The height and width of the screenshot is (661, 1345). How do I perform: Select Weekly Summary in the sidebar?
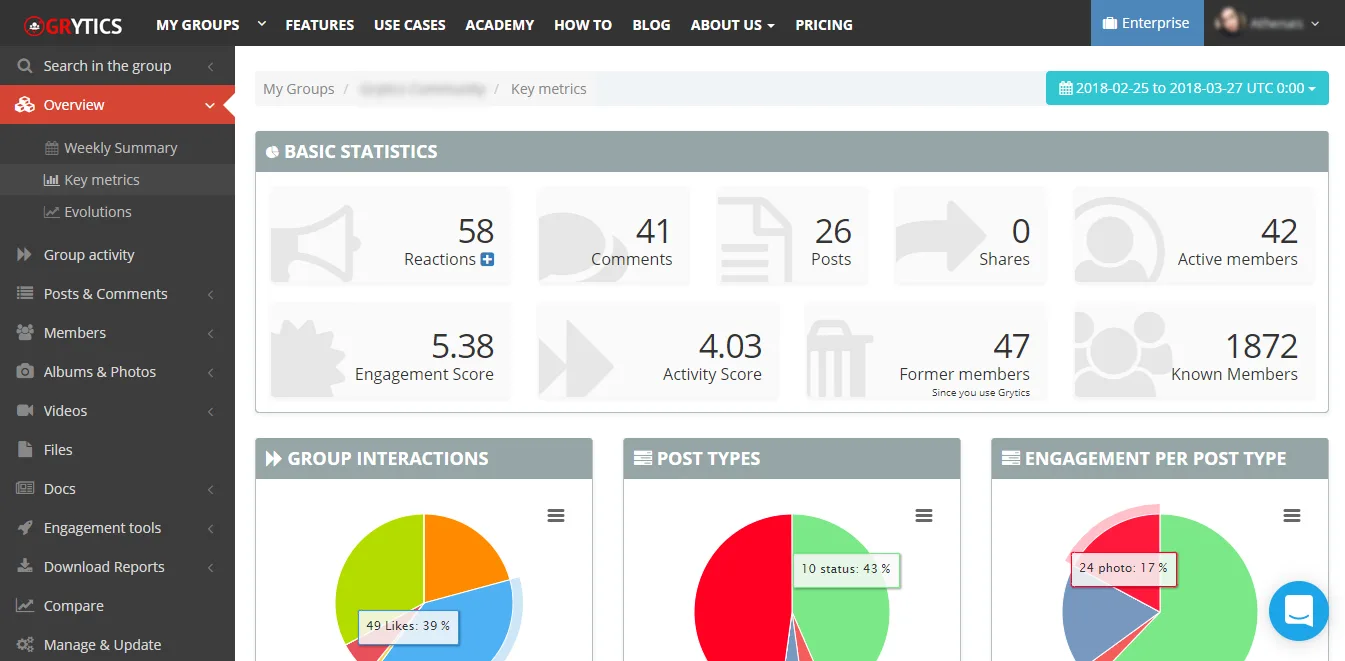coord(120,148)
